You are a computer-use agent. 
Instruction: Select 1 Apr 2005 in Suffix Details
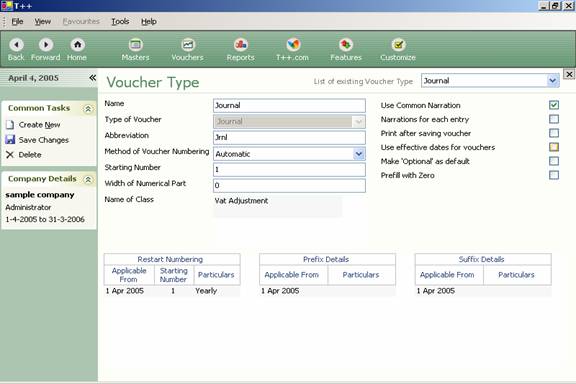tap(435, 291)
